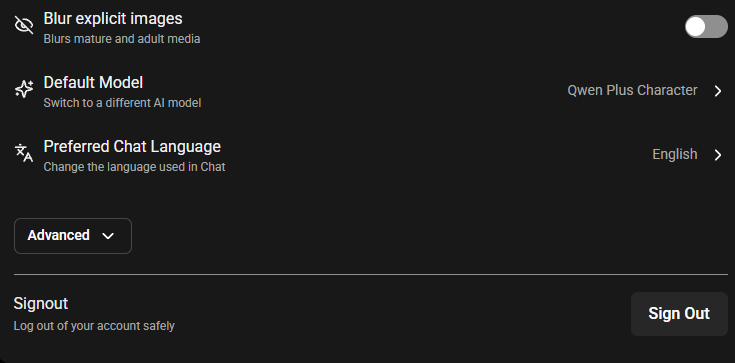Click 'Blurs mature and adult media' description
This screenshot has width=735, height=363.
[122, 39]
